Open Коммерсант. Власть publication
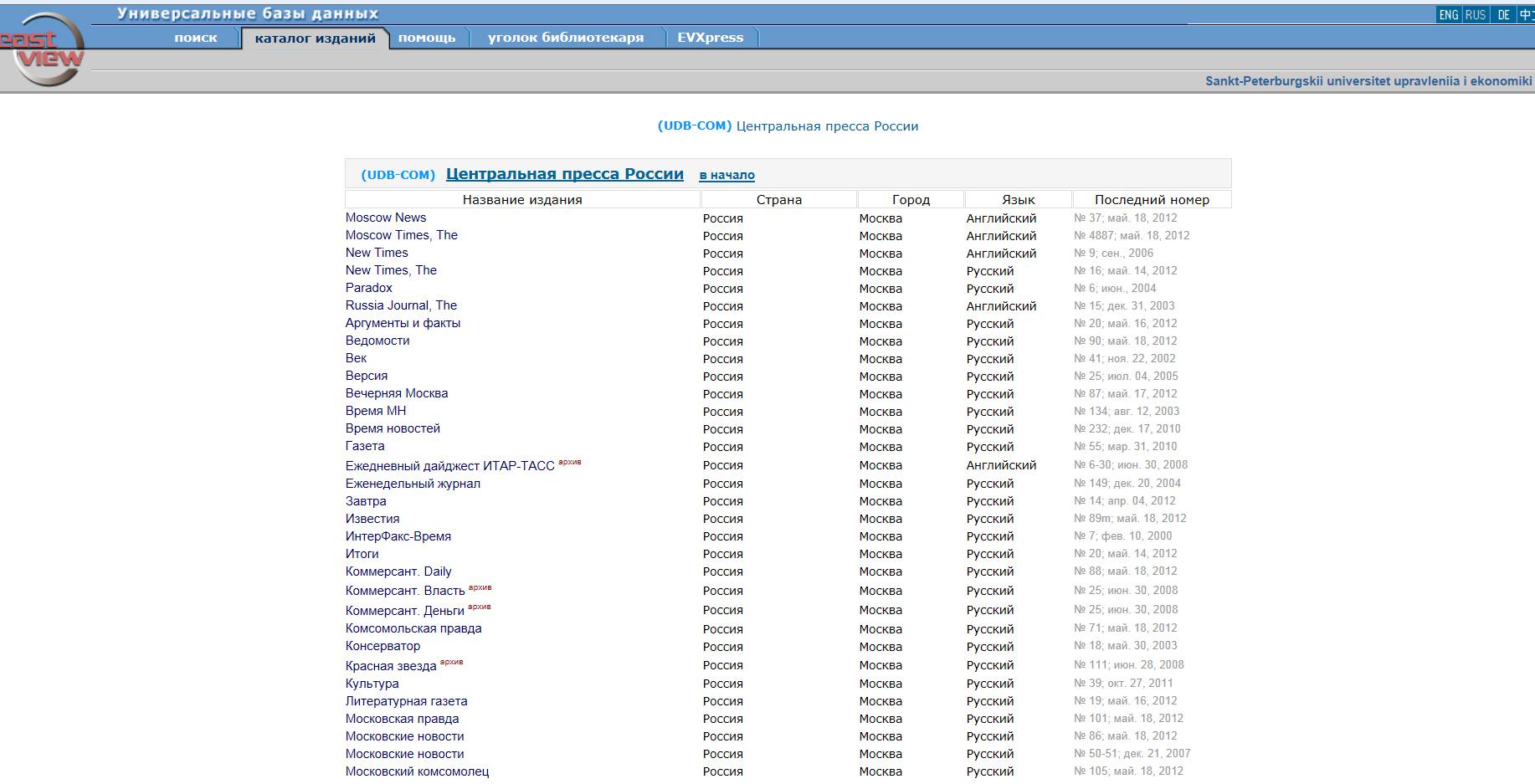1535x784 pixels. click(405, 591)
